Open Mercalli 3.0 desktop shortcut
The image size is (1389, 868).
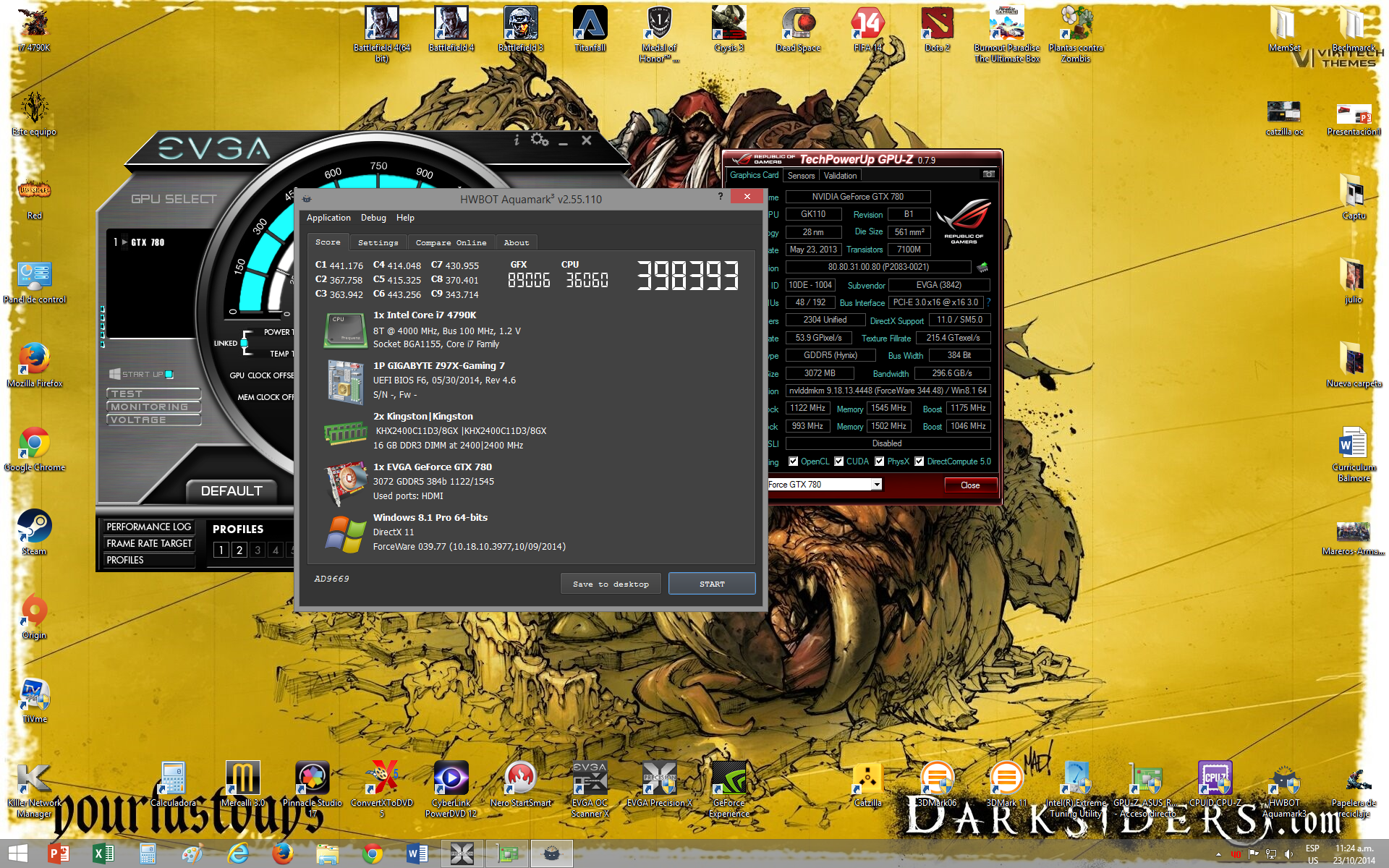(242, 785)
